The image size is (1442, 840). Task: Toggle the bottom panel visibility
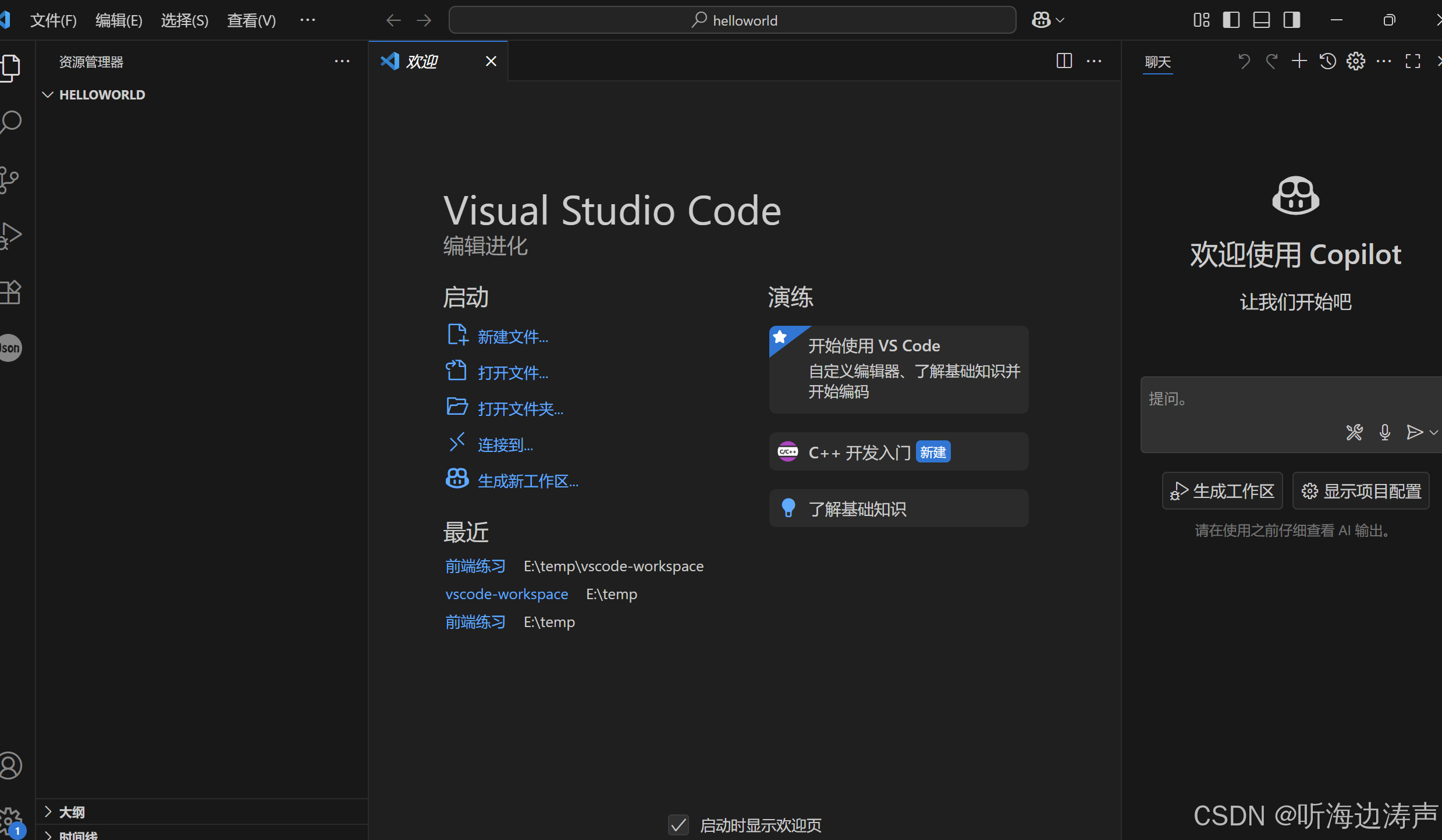(1261, 20)
